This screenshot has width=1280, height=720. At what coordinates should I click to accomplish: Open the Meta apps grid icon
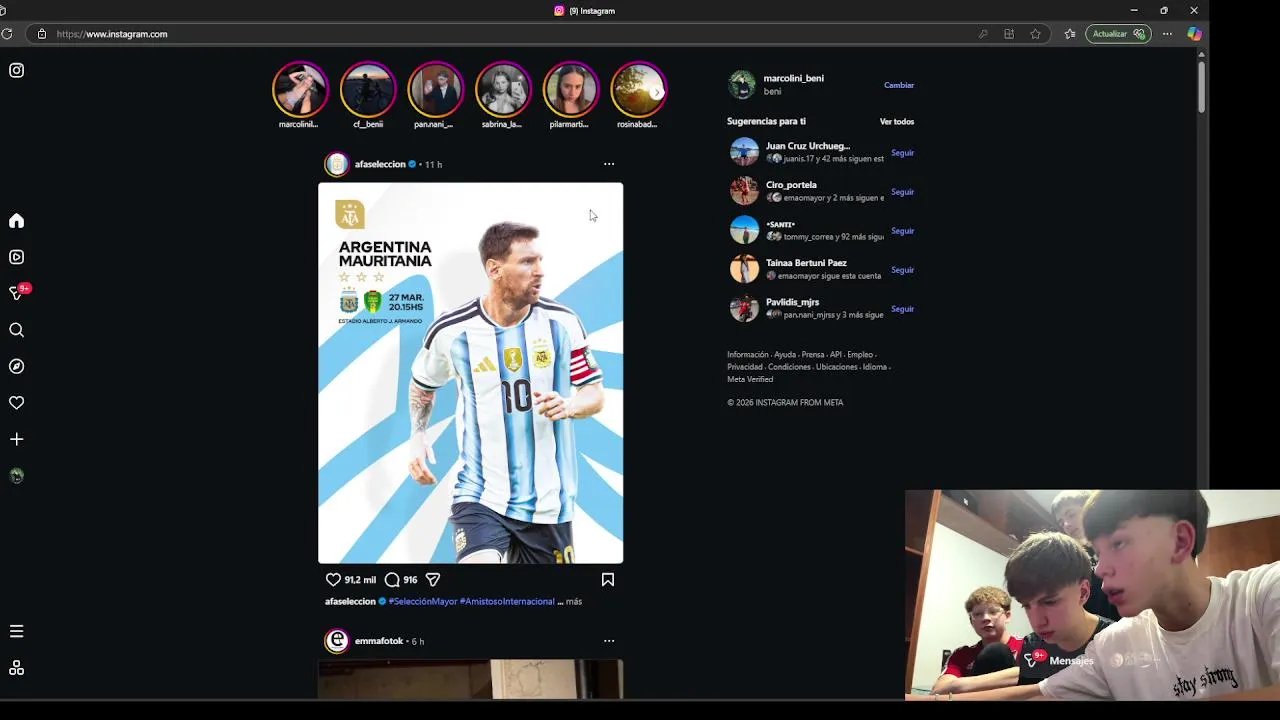coord(17,668)
